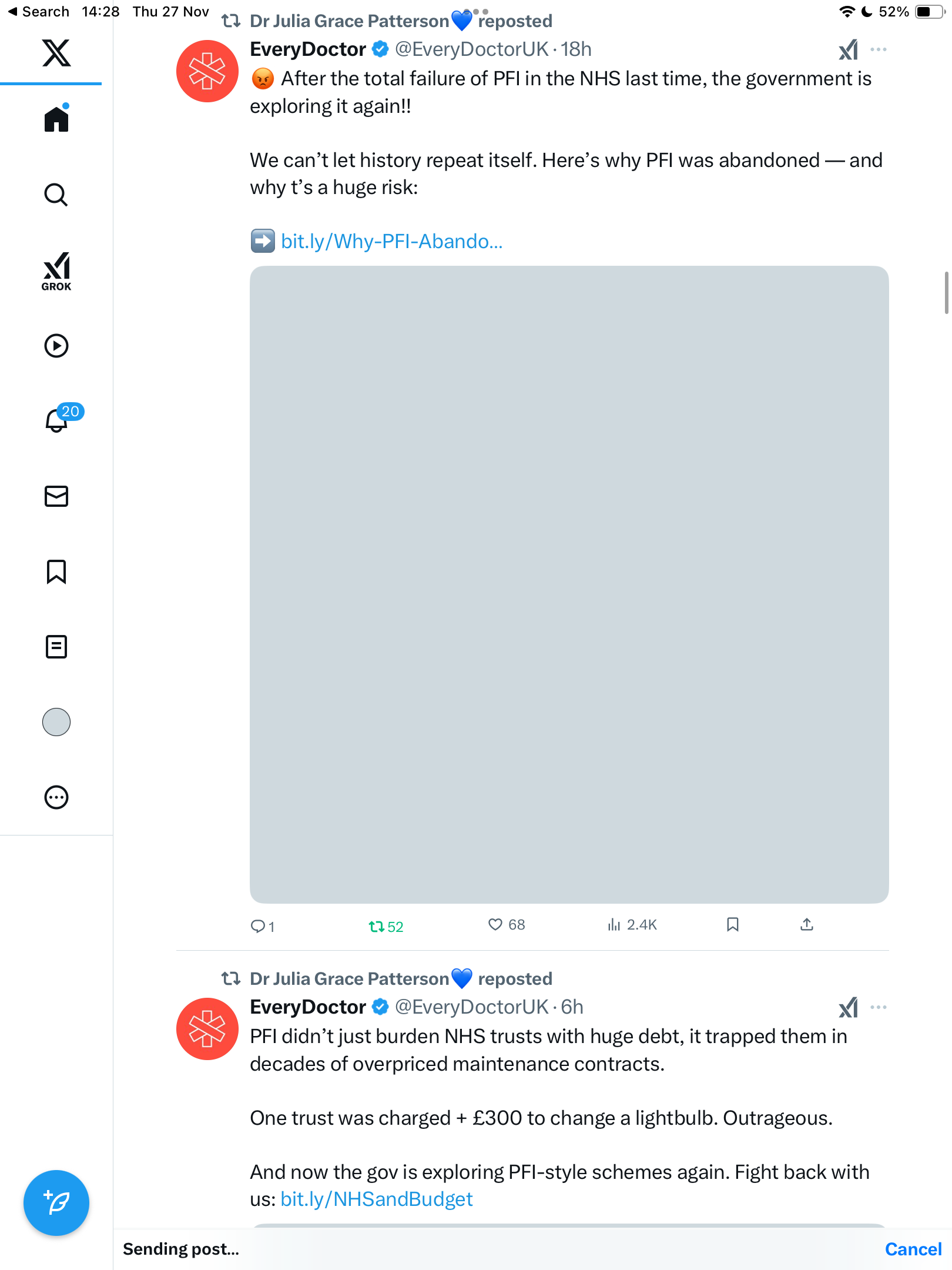The height and width of the screenshot is (1270, 952).
Task: Open the grey media preview image
Action: pos(569,584)
